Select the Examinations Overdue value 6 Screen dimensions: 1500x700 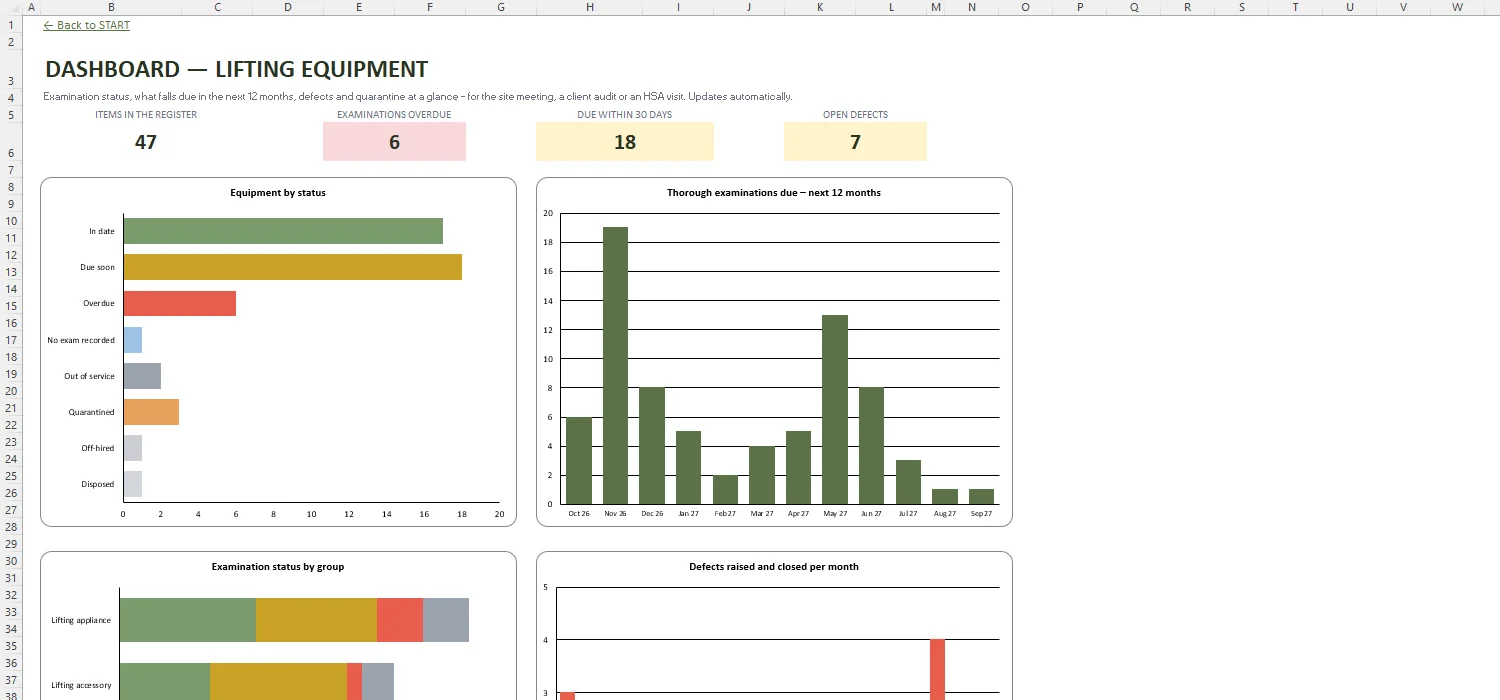pos(394,142)
